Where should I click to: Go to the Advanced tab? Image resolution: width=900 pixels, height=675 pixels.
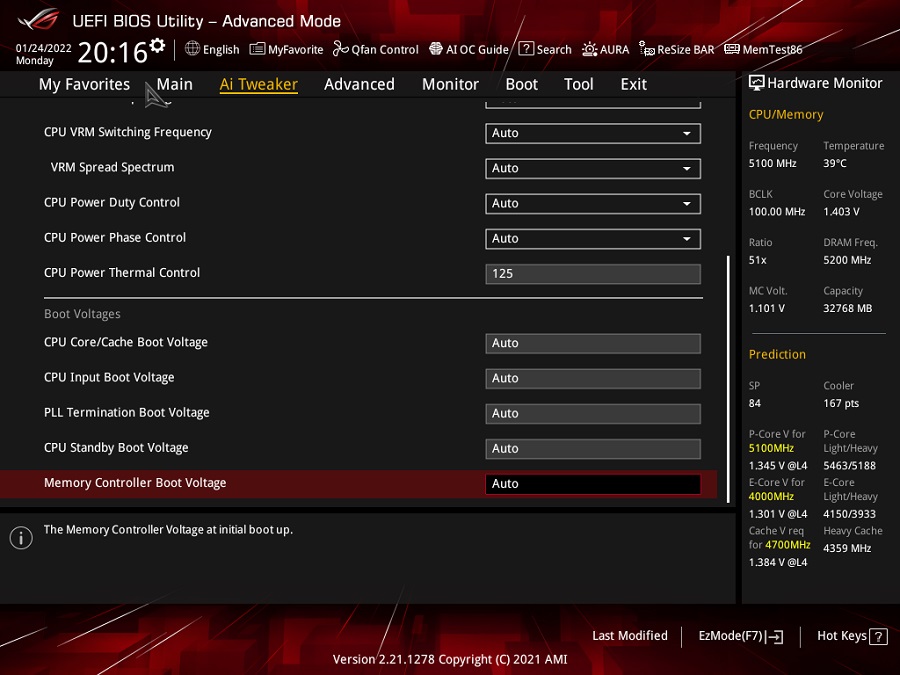pyautogui.click(x=359, y=84)
